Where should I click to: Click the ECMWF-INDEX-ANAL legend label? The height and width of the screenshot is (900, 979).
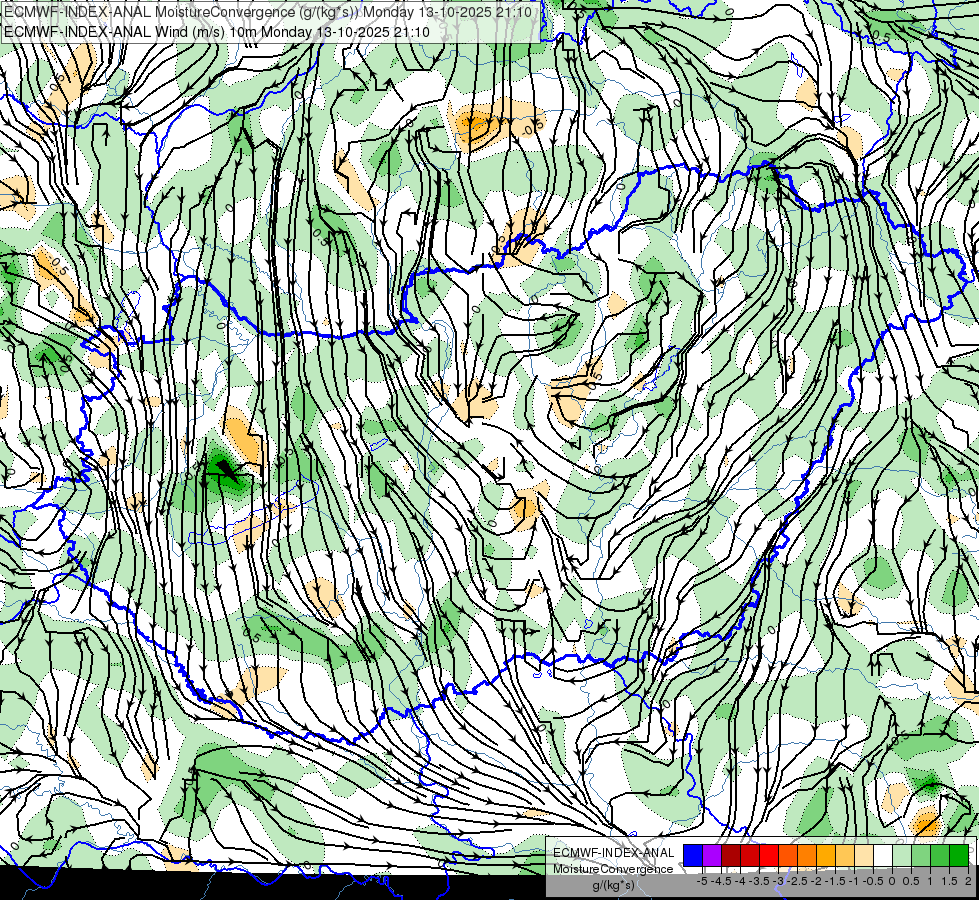(x=614, y=853)
